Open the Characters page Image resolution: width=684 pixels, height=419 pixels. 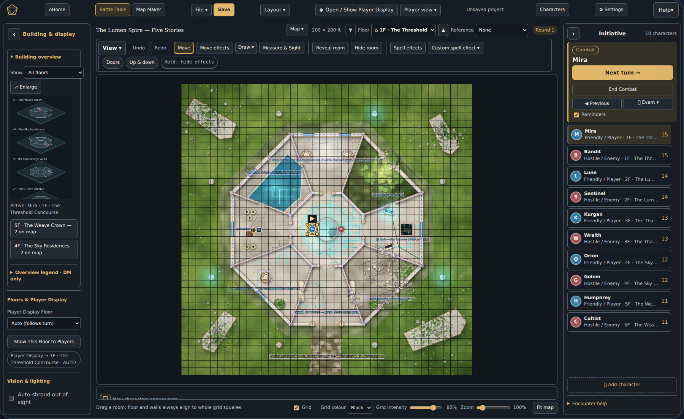[x=552, y=10]
